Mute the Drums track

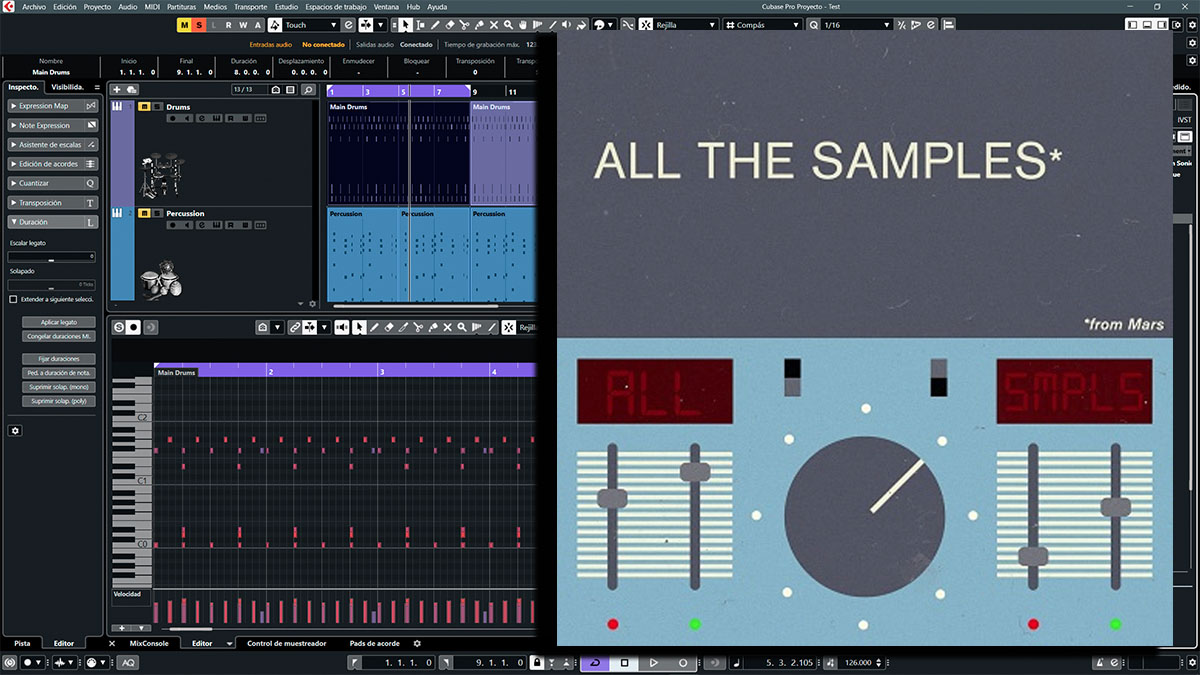click(144, 107)
